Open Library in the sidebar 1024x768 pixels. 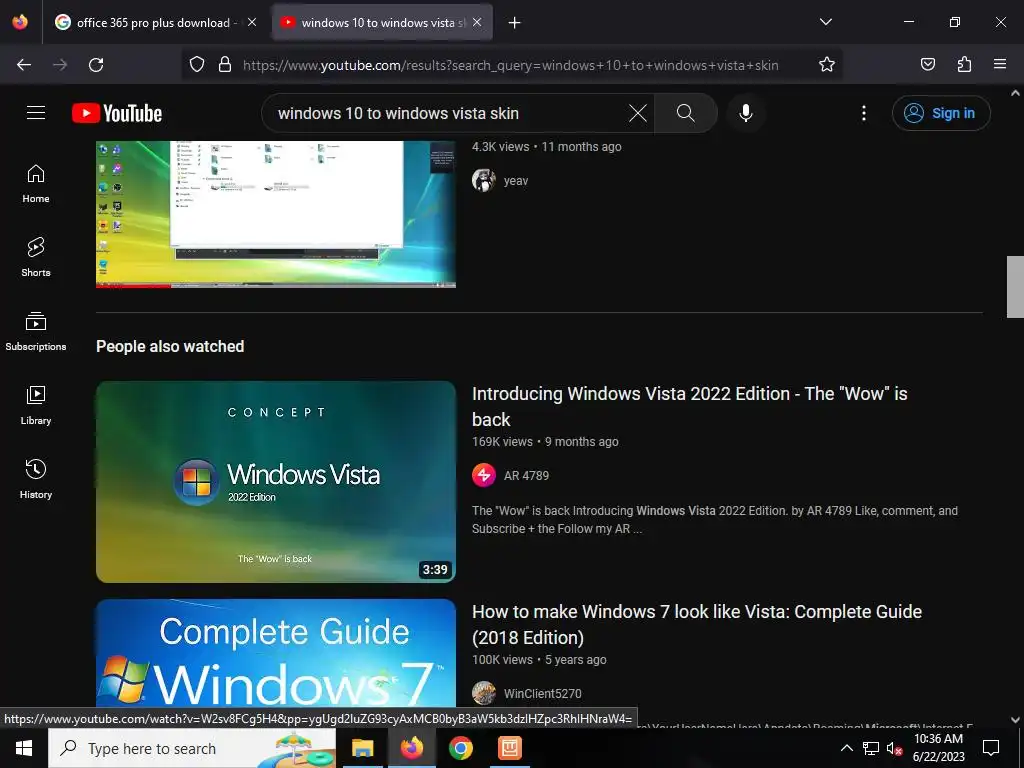point(36,406)
